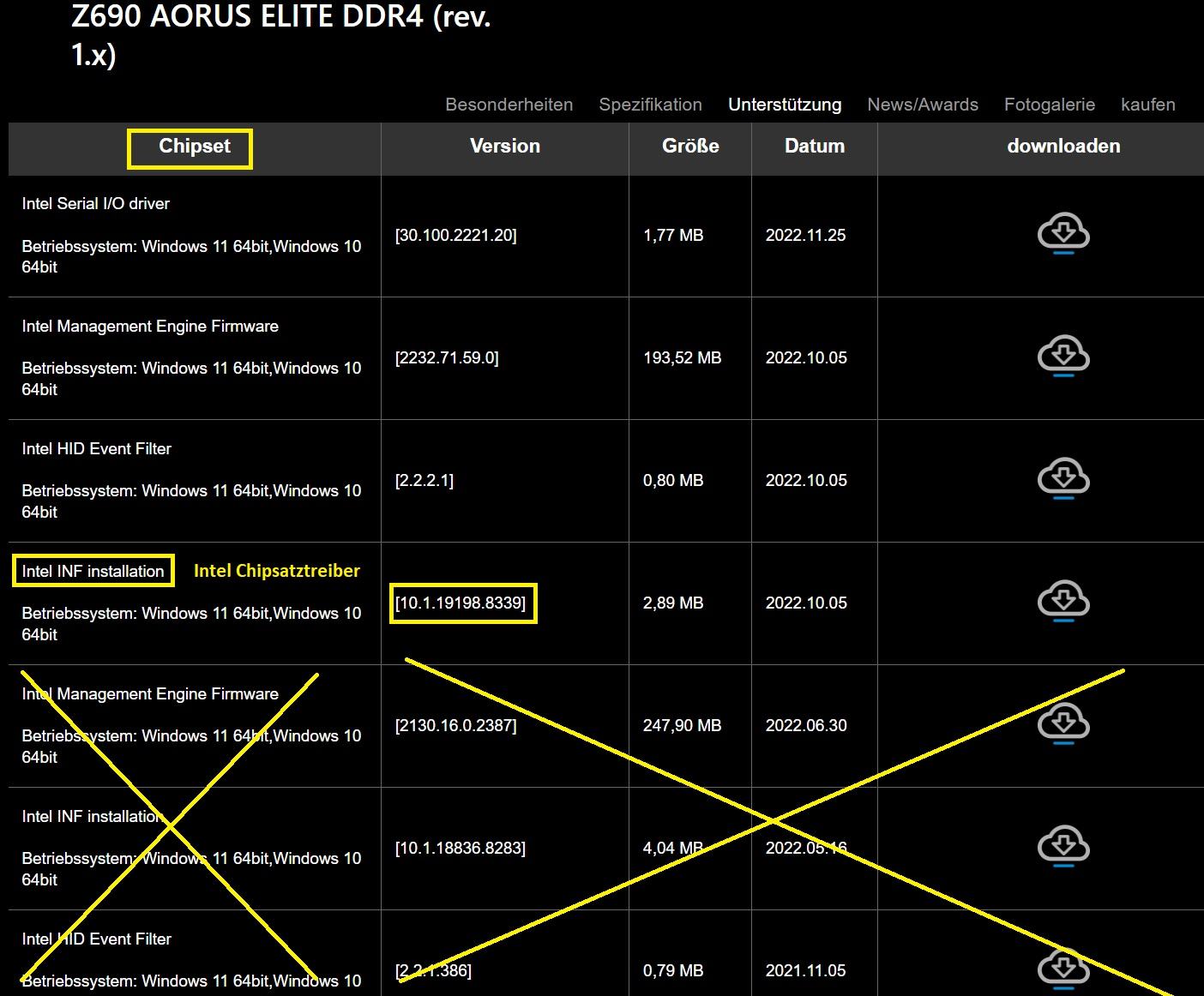Click the Version column header

pyautogui.click(x=505, y=147)
